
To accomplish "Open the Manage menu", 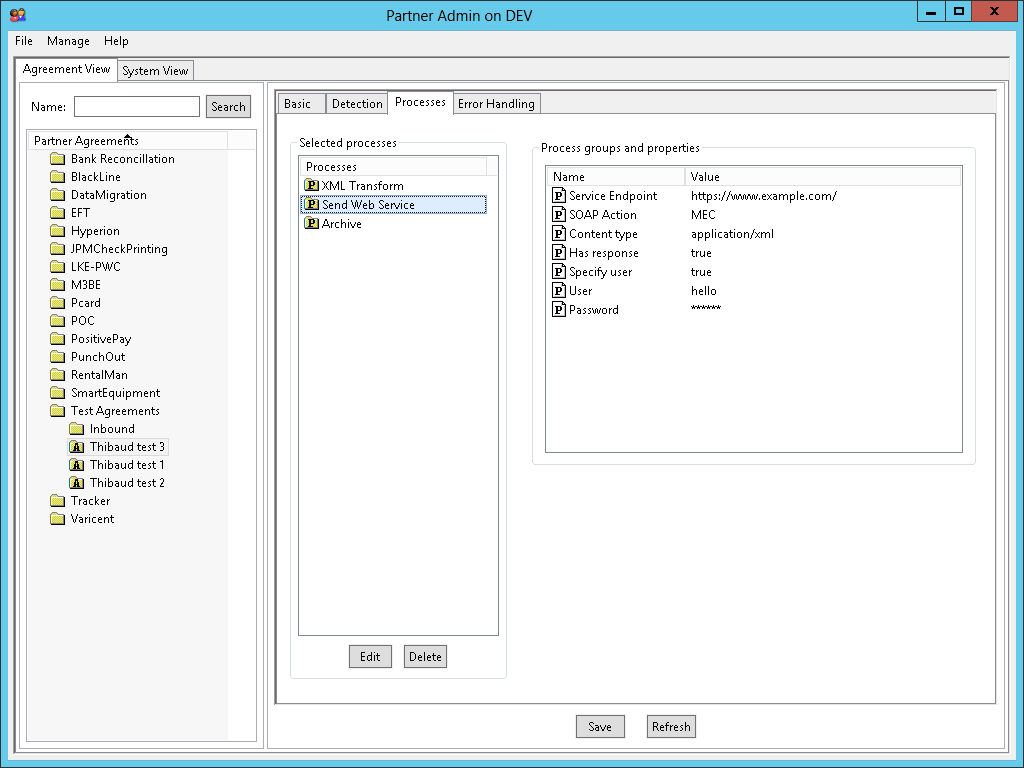I will [68, 41].
